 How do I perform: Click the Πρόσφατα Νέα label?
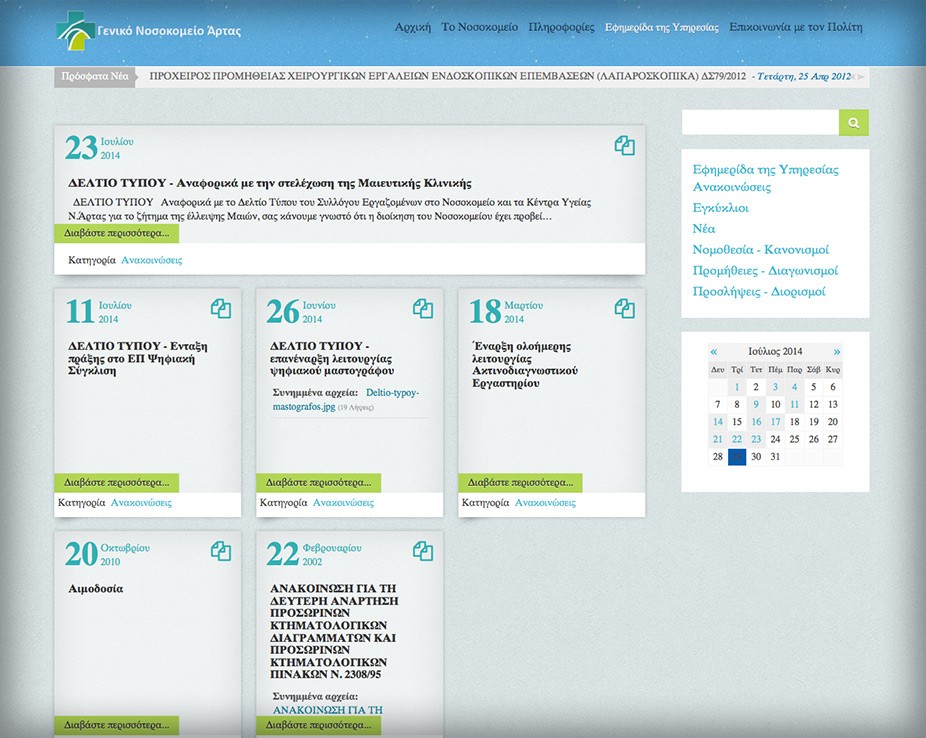click(94, 76)
